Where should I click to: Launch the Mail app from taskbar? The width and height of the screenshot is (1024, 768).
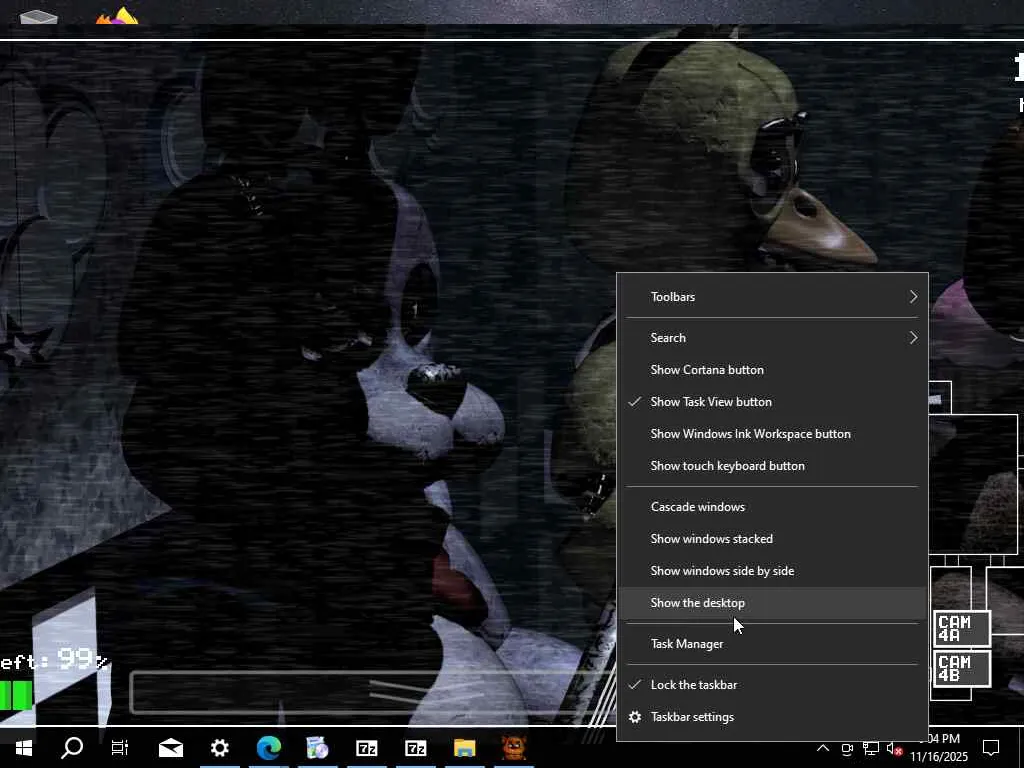[171, 747]
